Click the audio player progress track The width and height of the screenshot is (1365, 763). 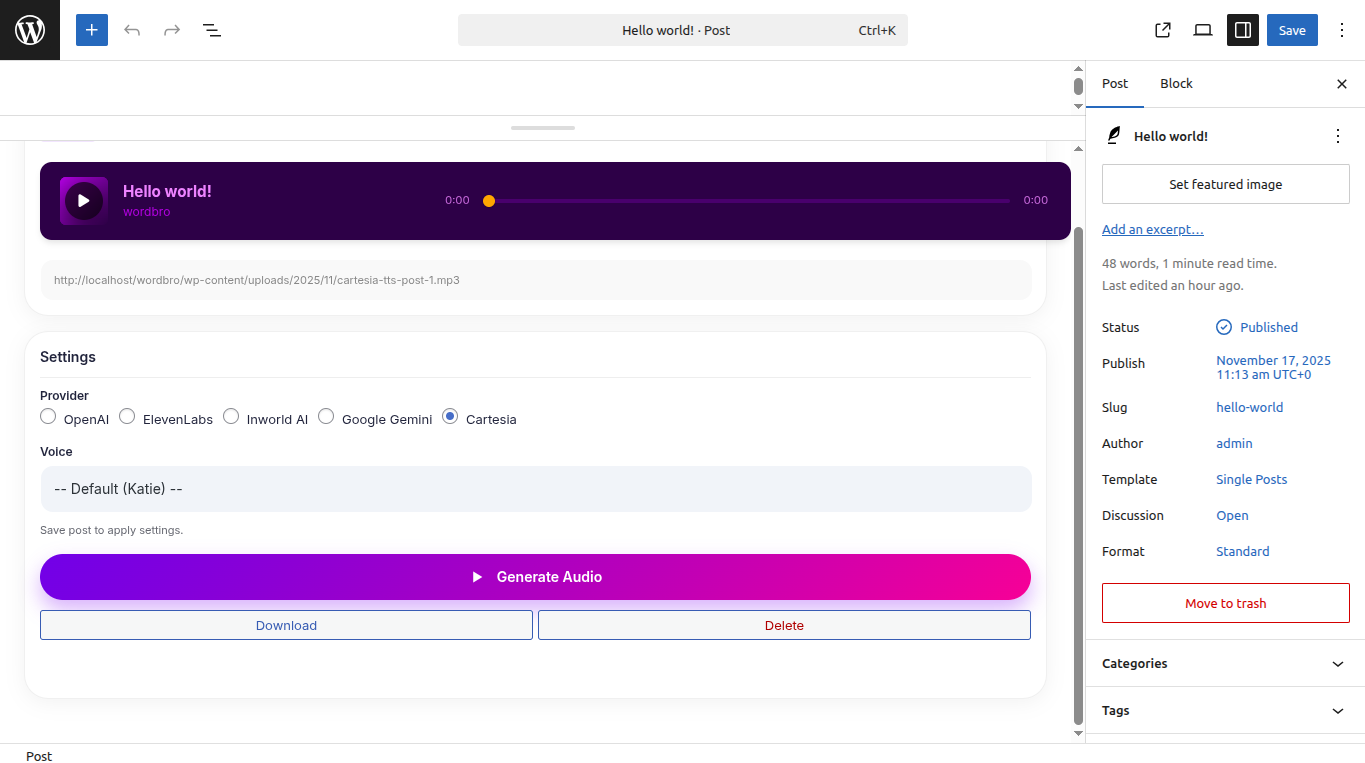coord(747,201)
